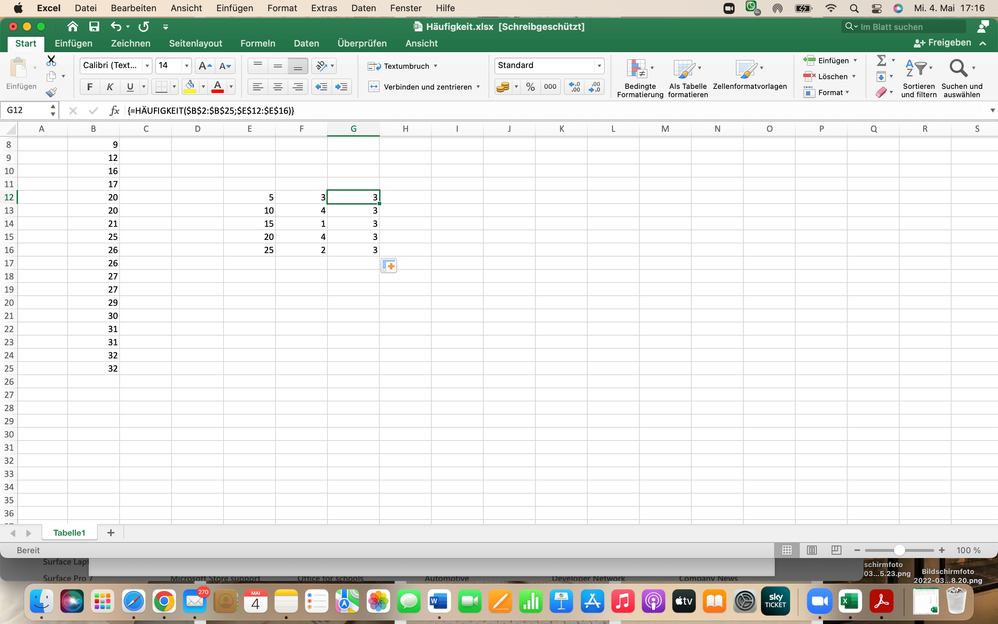
Task: Open fill color dropdown arrow
Action: [x=203, y=87]
